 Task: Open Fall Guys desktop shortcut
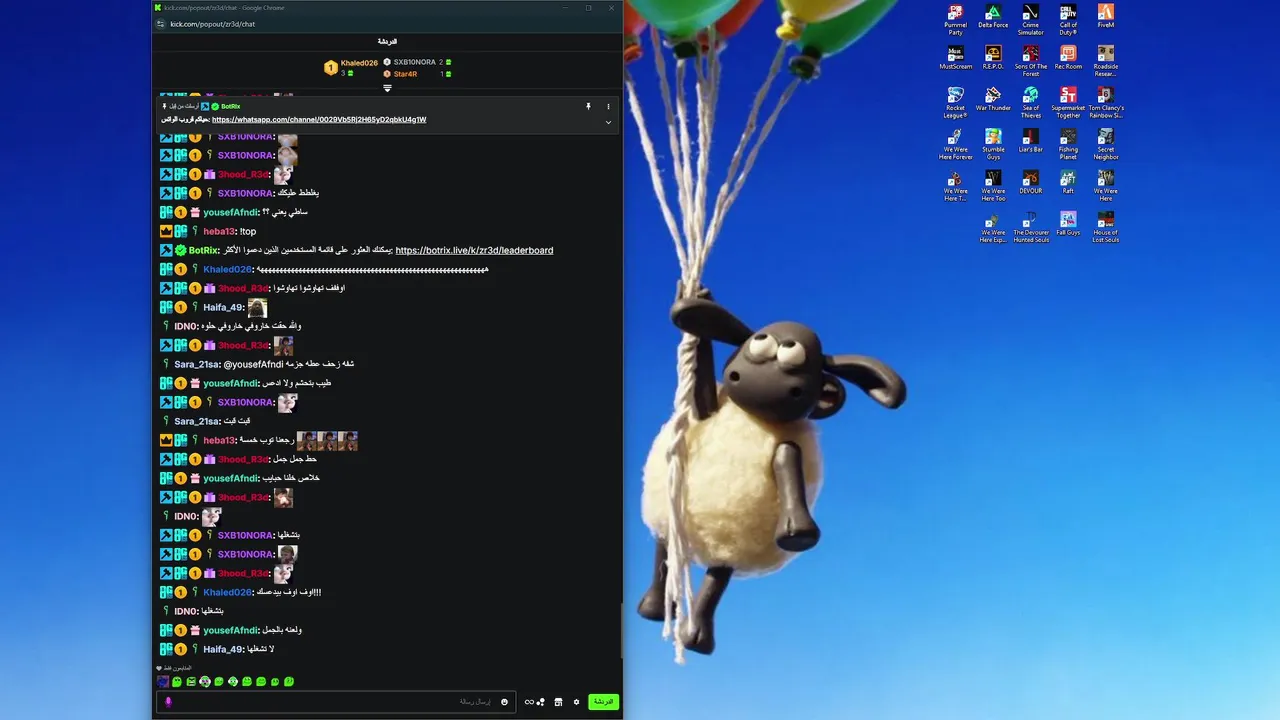click(1068, 224)
